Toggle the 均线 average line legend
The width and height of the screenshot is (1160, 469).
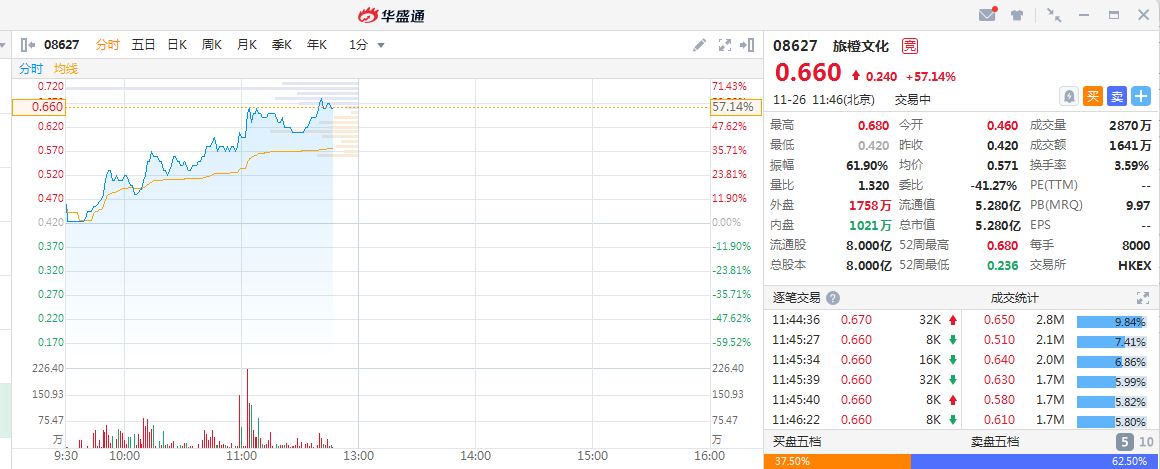(x=66, y=69)
